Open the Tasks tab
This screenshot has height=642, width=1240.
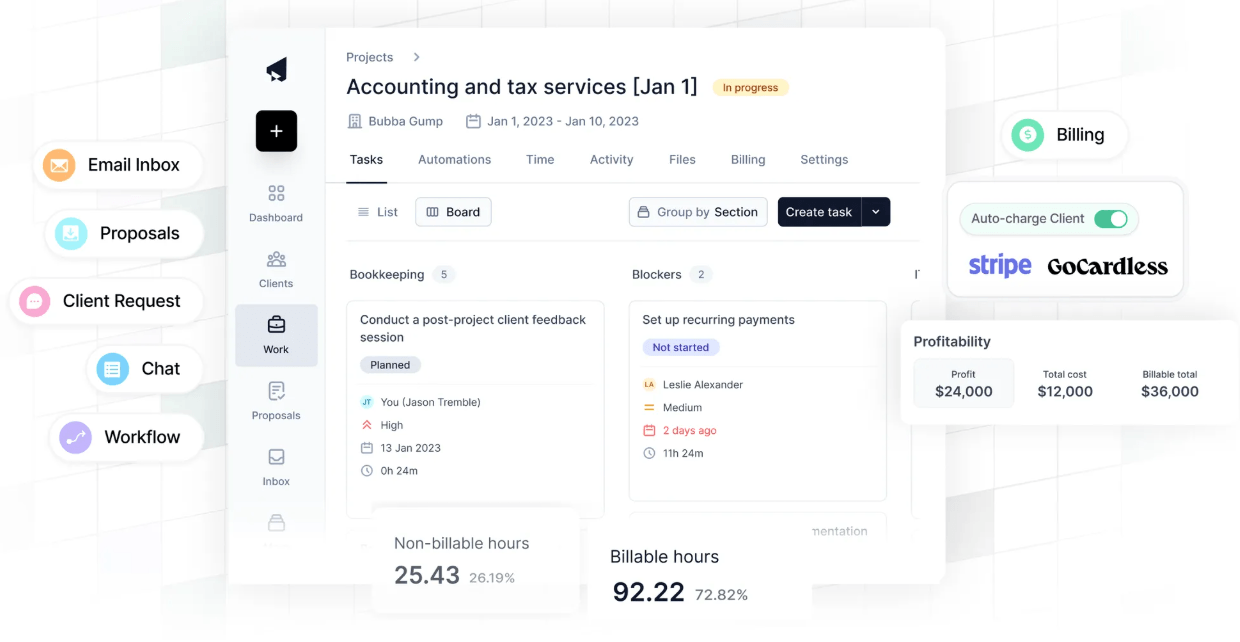[x=366, y=160]
